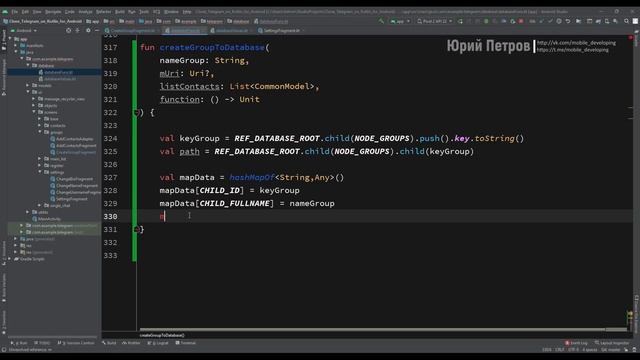640x360 pixels.
Task: Open the Event Log panel
Action: click(x=576, y=343)
